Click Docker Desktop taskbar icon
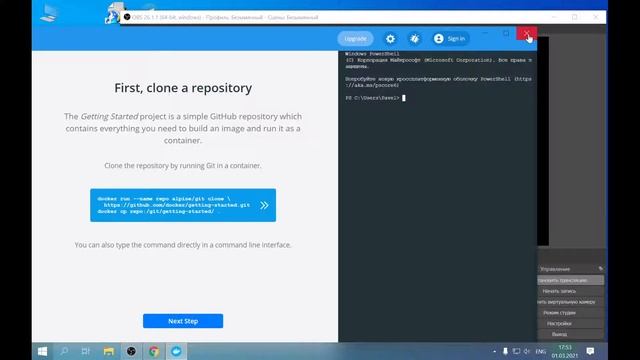The image size is (640, 360). [176, 351]
